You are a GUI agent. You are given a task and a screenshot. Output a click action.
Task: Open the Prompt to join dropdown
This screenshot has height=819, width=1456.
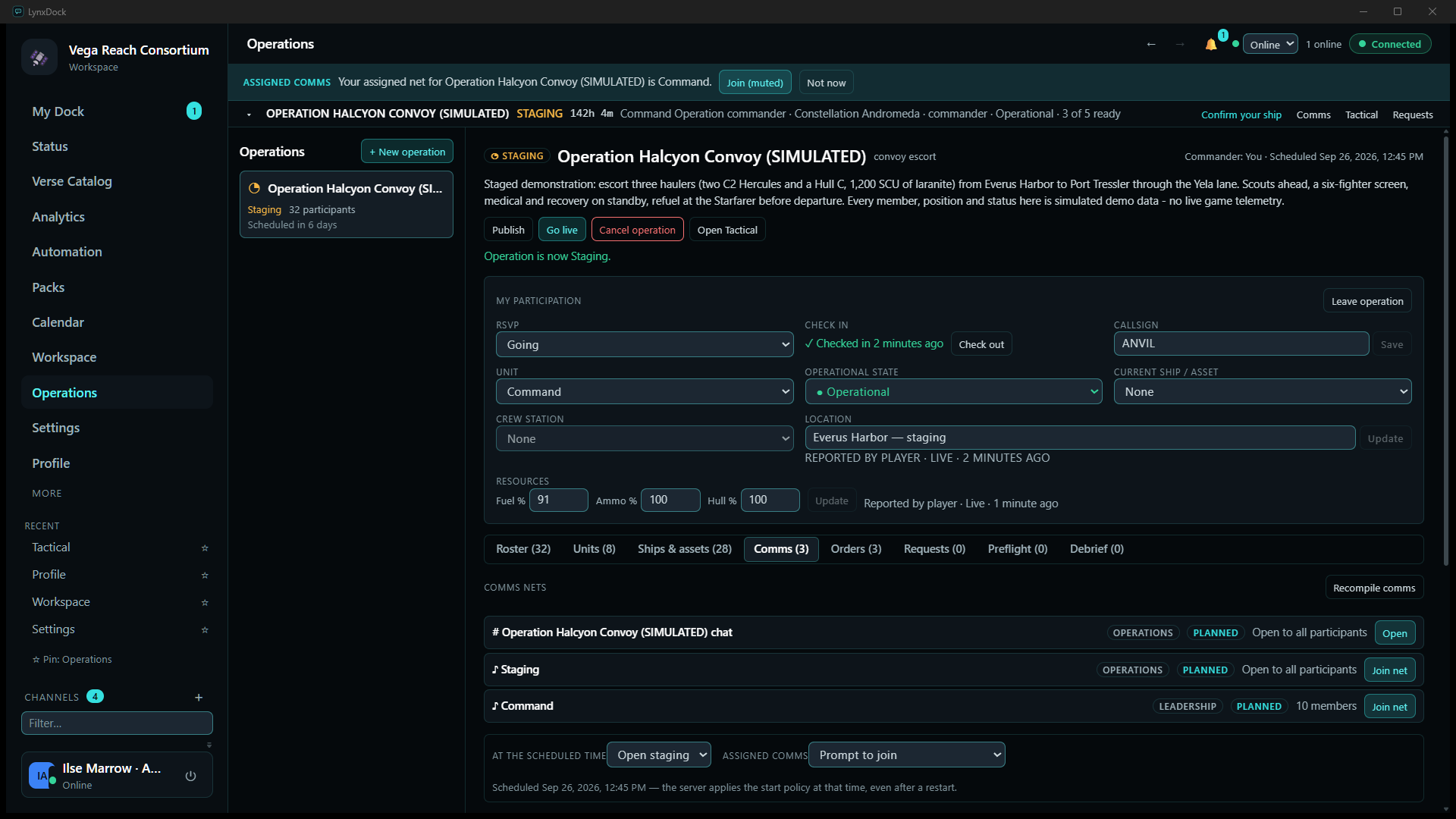906,755
